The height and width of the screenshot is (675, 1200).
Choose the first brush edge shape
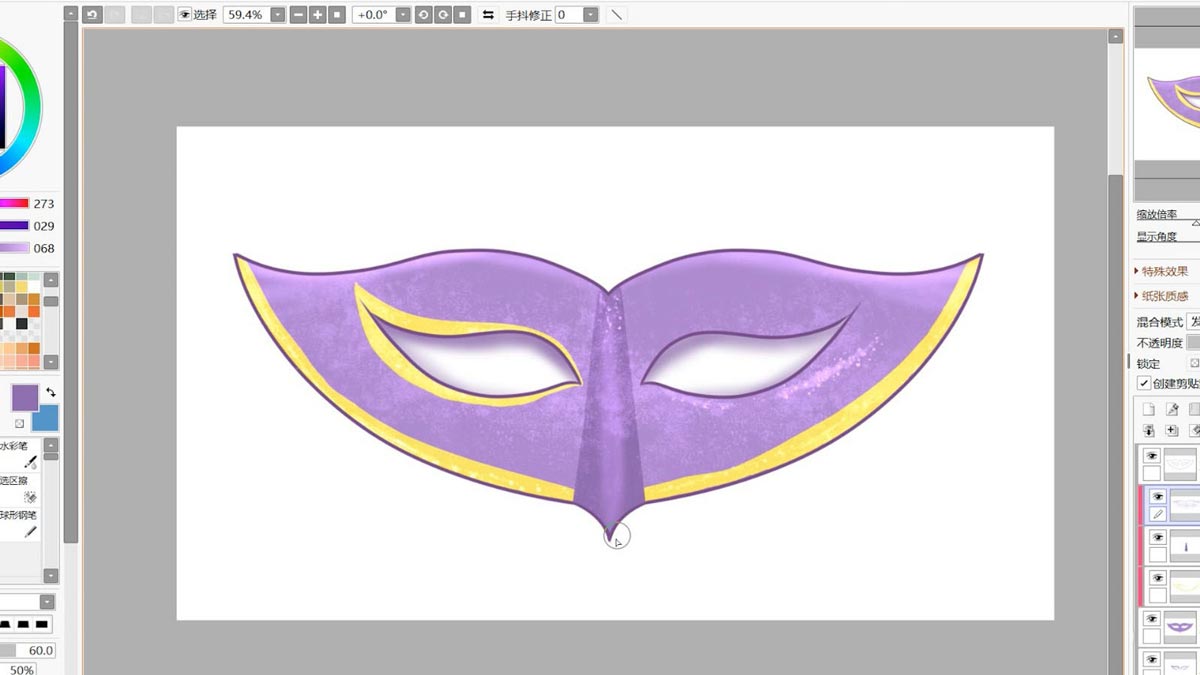[x=3, y=624]
